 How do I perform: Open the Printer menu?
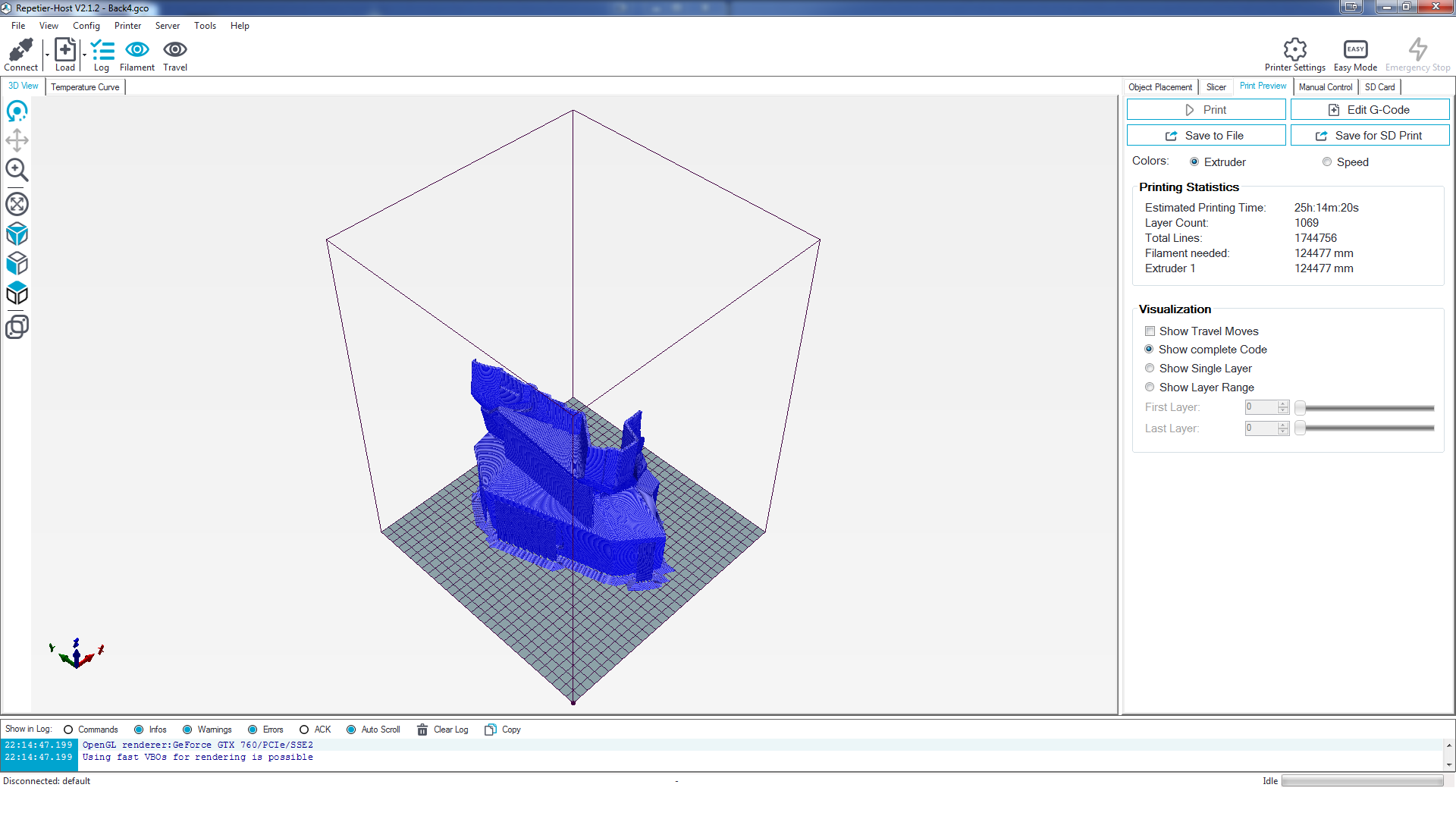(127, 26)
